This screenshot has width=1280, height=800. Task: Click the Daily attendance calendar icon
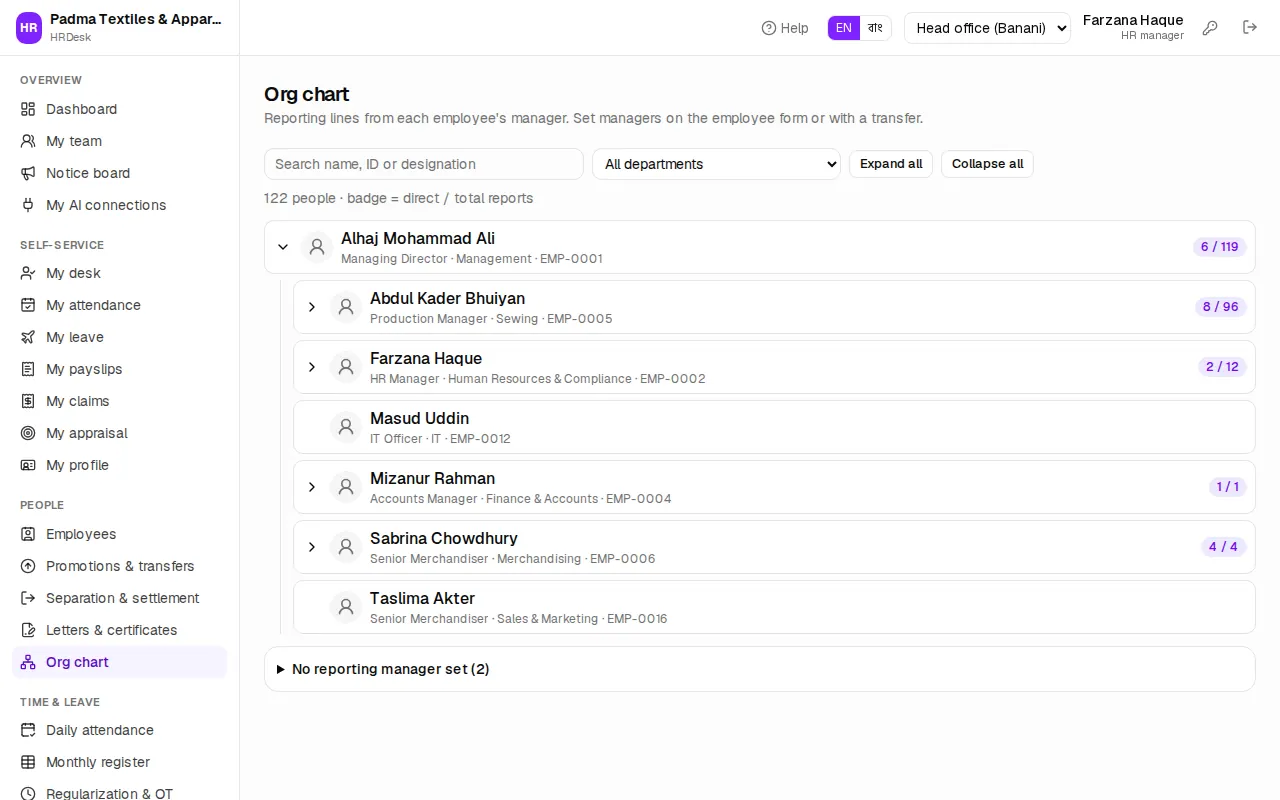[28, 730]
